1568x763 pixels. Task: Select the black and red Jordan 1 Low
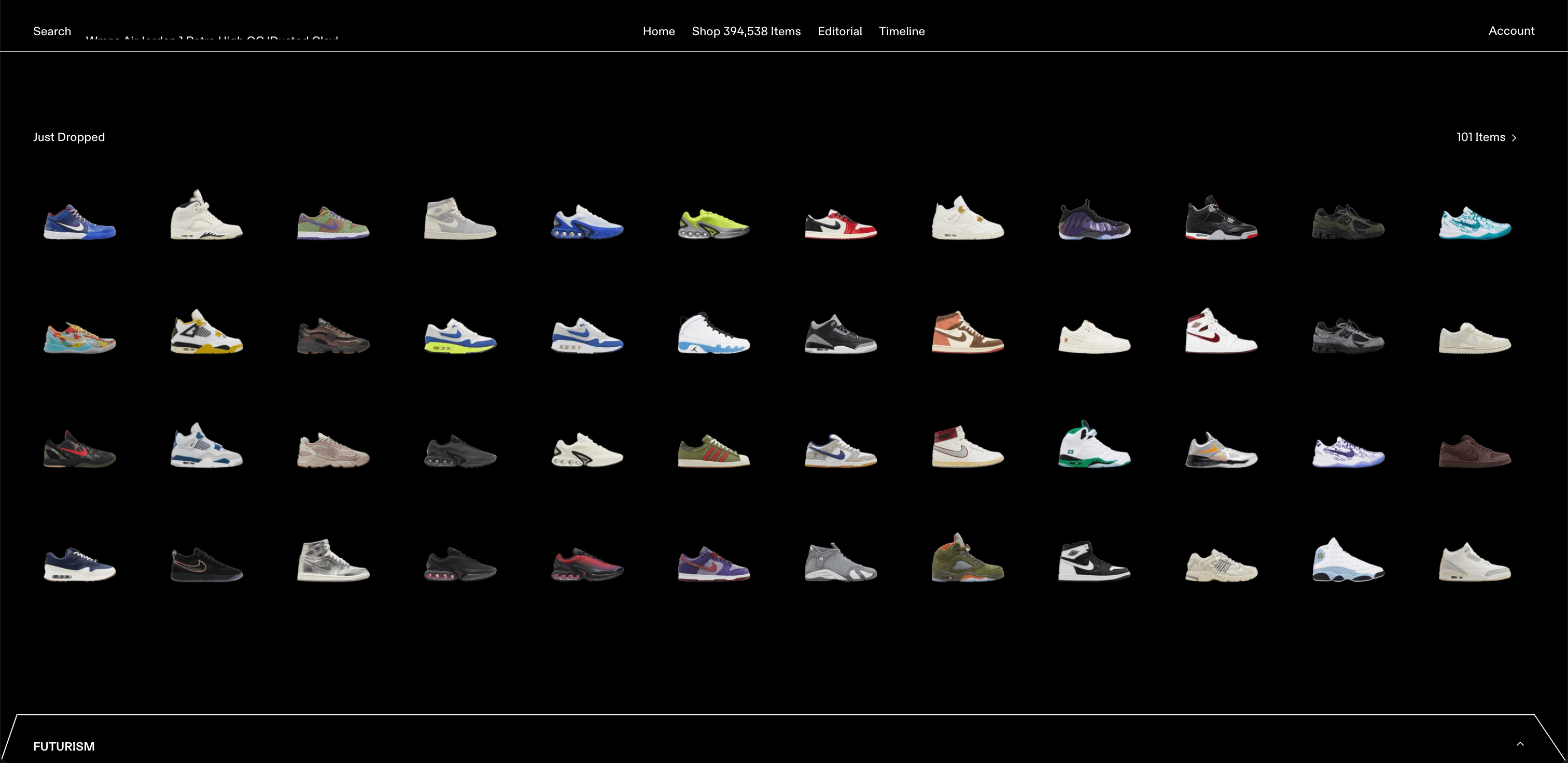pos(840,224)
